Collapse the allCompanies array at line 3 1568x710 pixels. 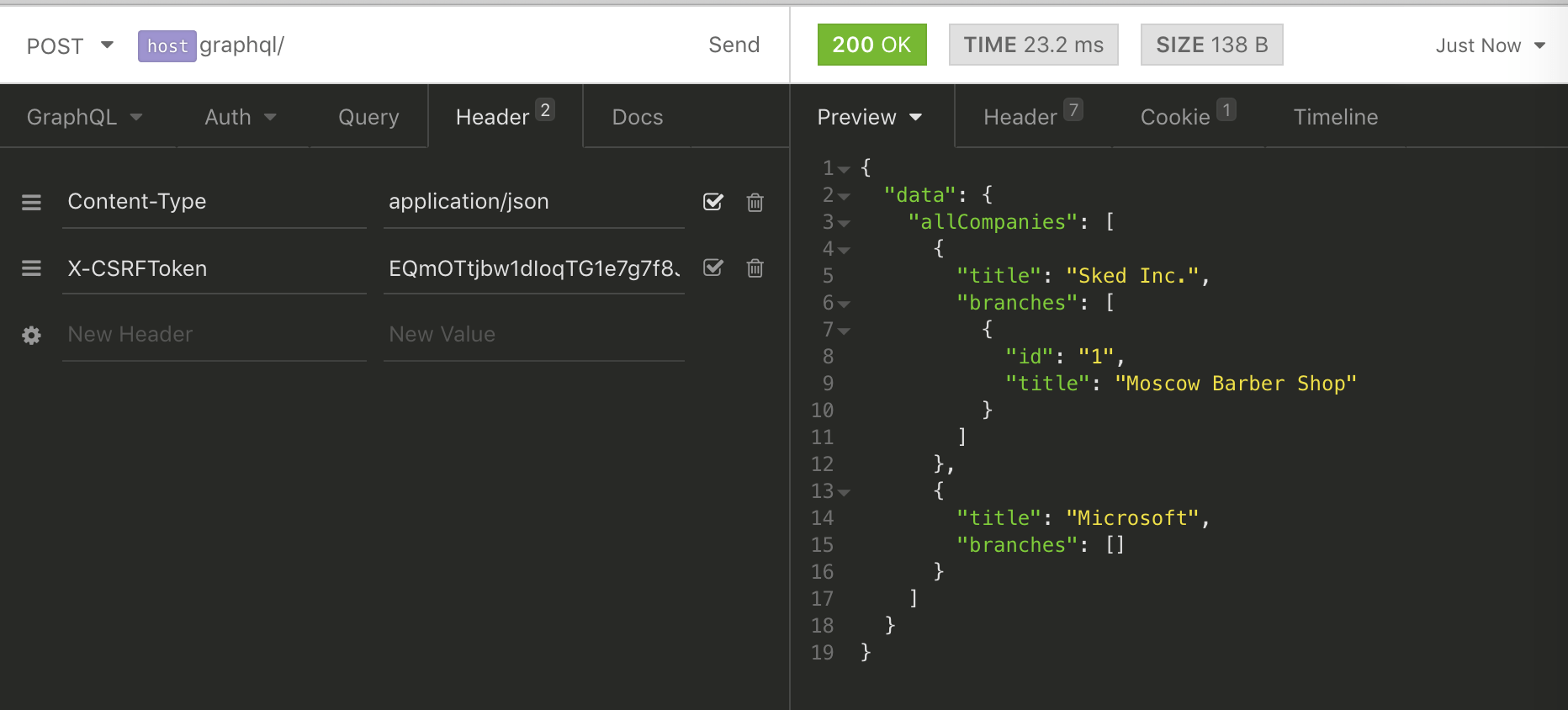pyautogui.click(x=844, y=223)
